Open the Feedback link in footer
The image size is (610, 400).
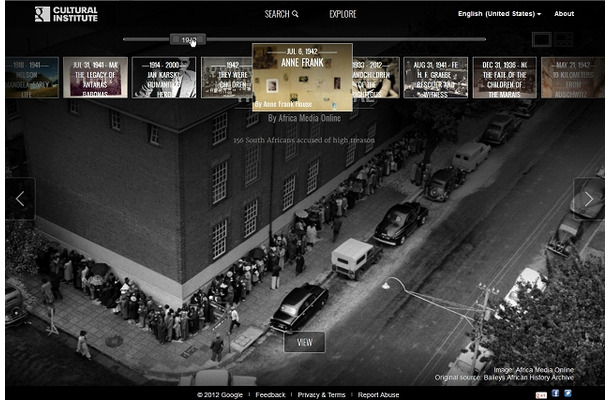tap(270, 395)
